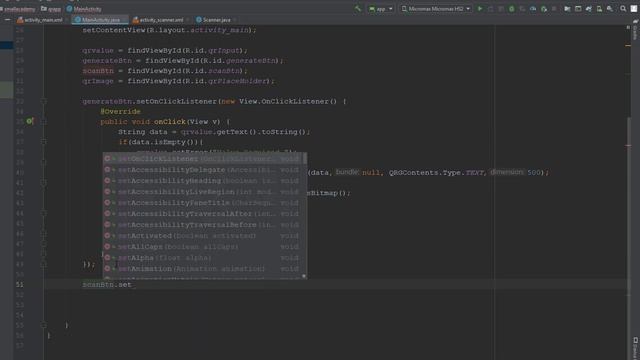
Task: Close the Scanner.java tab
Action: 236,20
